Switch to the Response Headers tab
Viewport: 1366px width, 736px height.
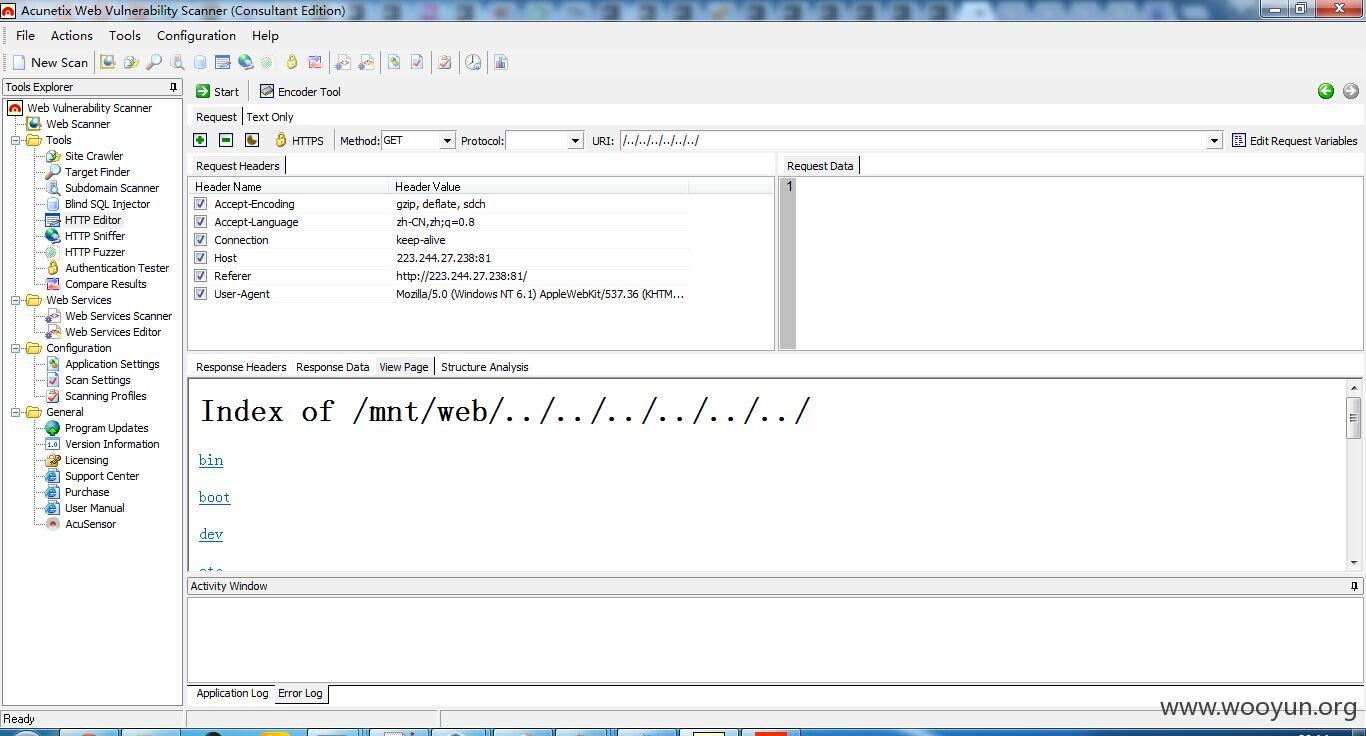coord(241,367)
